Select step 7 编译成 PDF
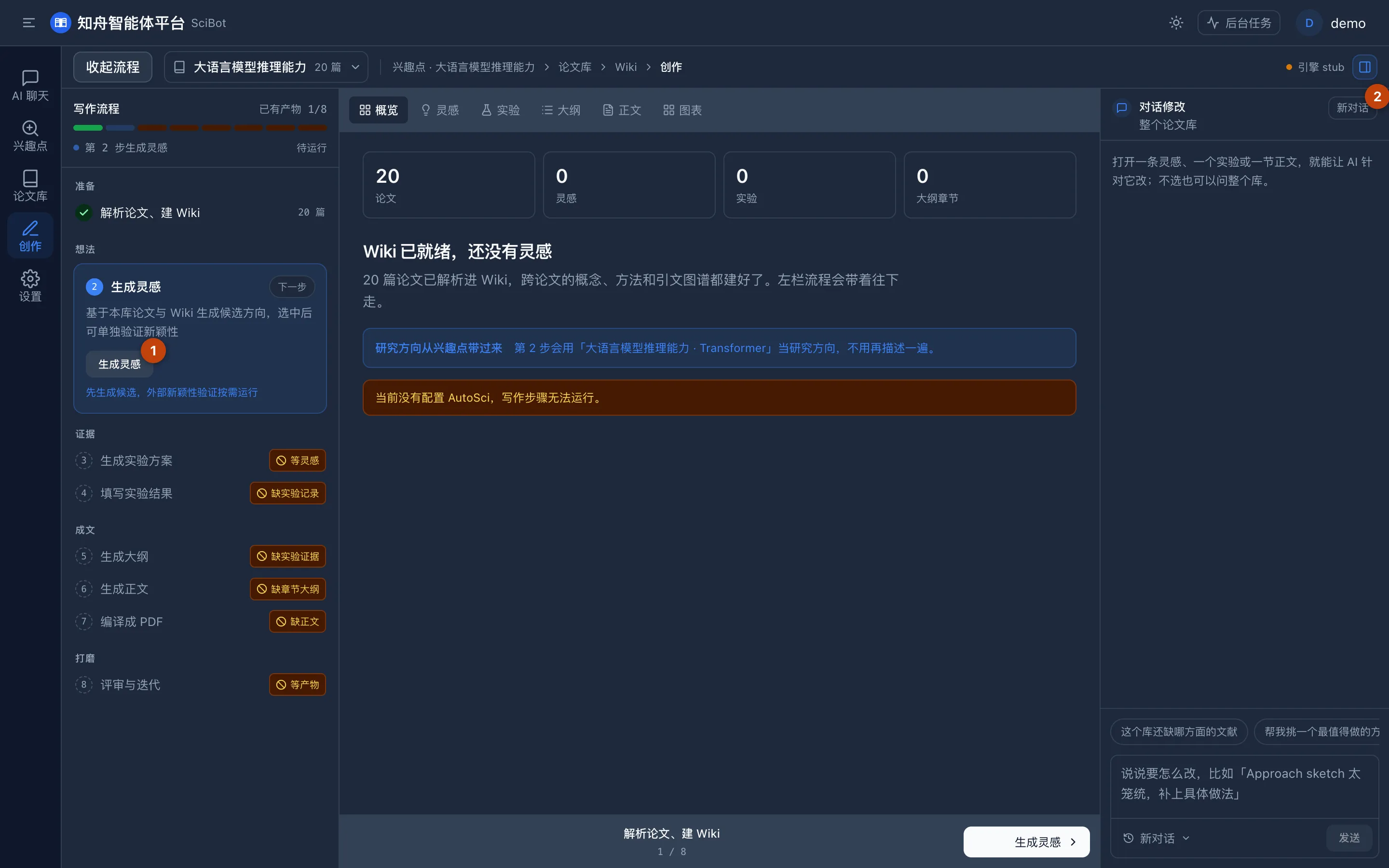1389x868 pixels. 200,622
